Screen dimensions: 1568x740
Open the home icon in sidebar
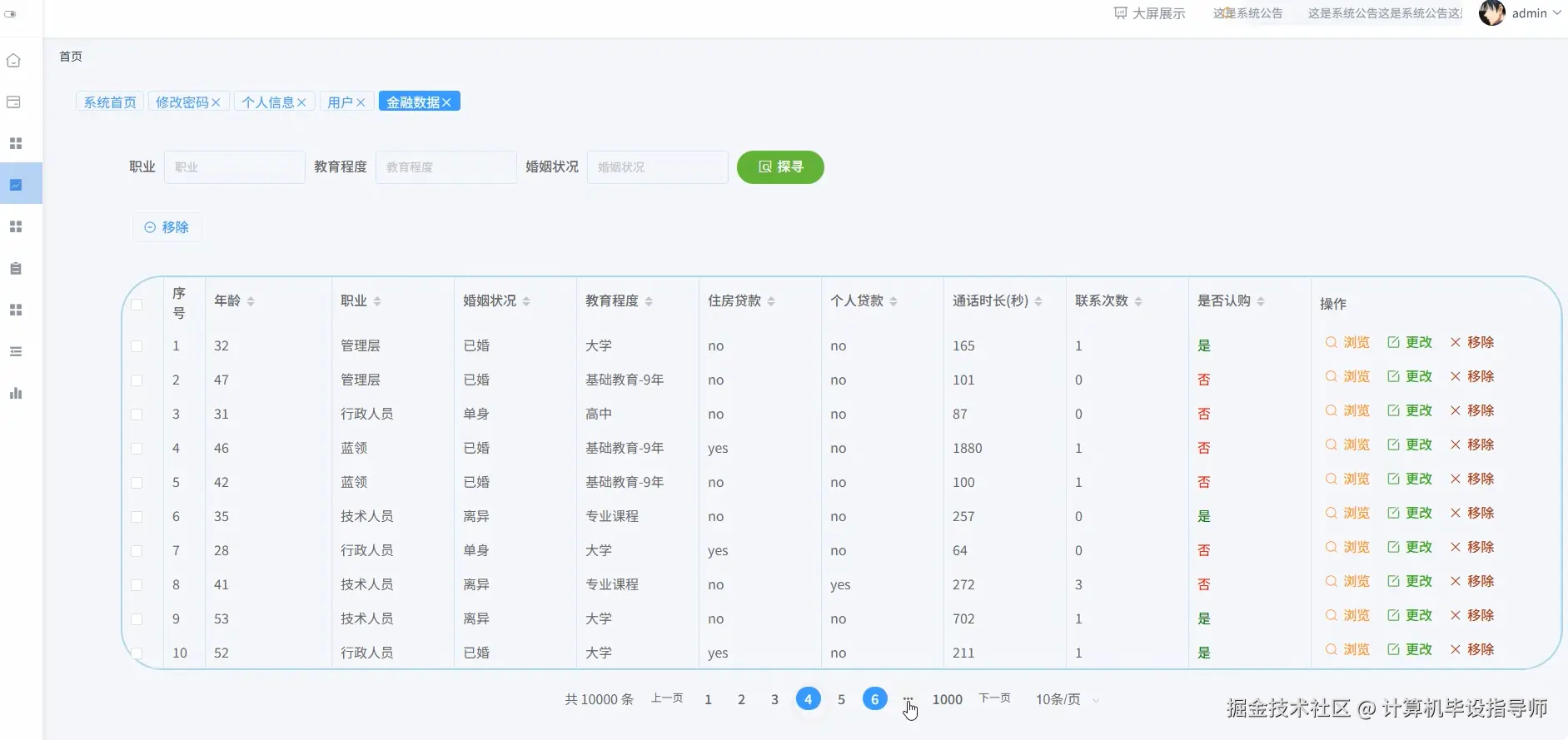click(14, 60)
